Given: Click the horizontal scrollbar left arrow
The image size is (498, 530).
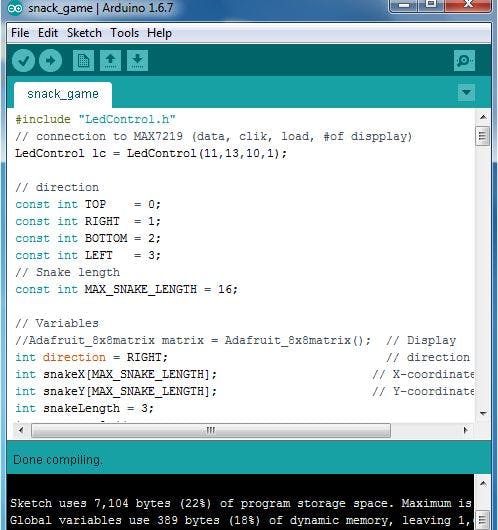Looking at the screenshot, I should pos(21,430).
